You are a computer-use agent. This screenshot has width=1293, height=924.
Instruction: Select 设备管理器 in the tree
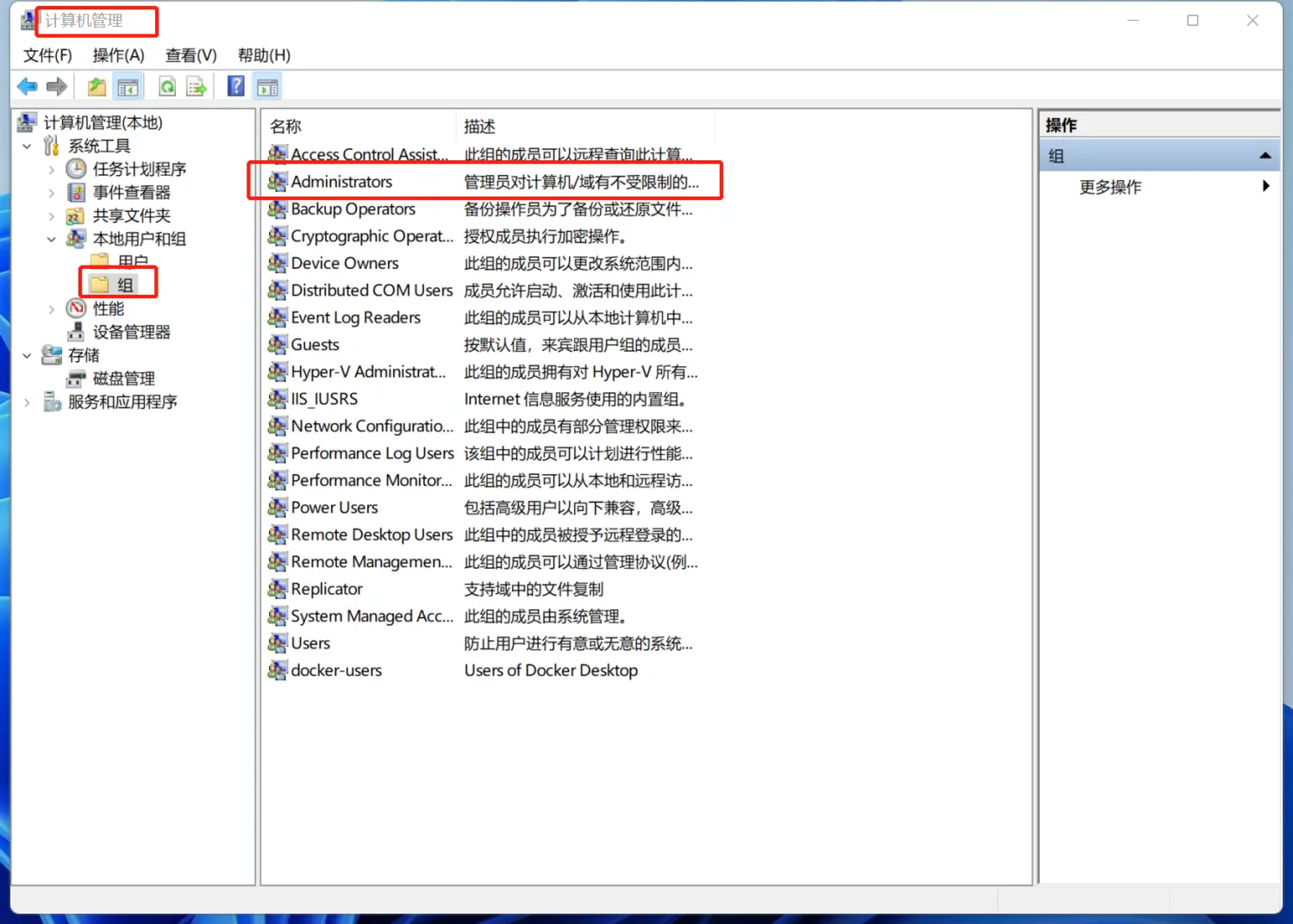131,332
